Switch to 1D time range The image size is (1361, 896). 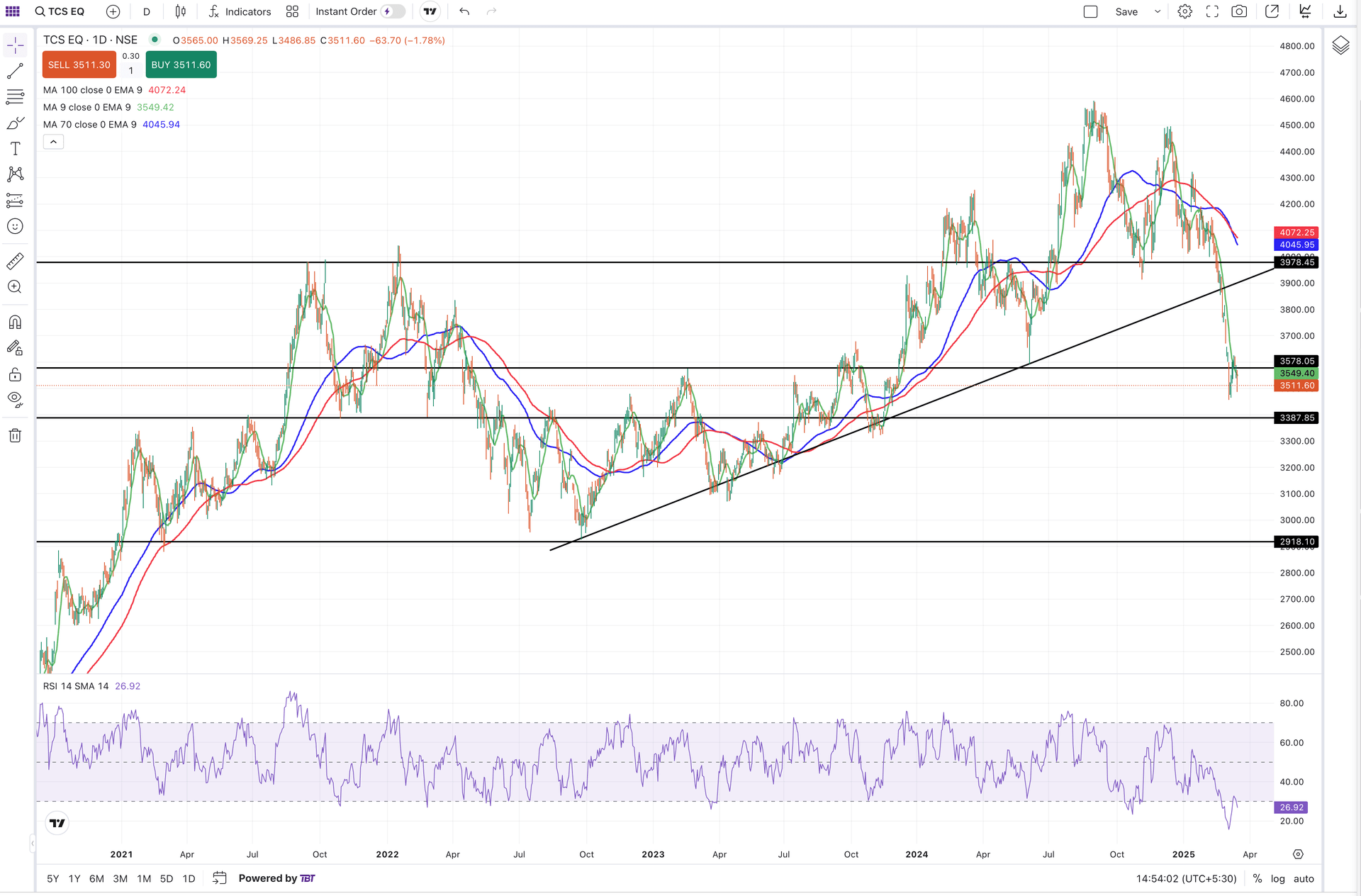(189, 879)
